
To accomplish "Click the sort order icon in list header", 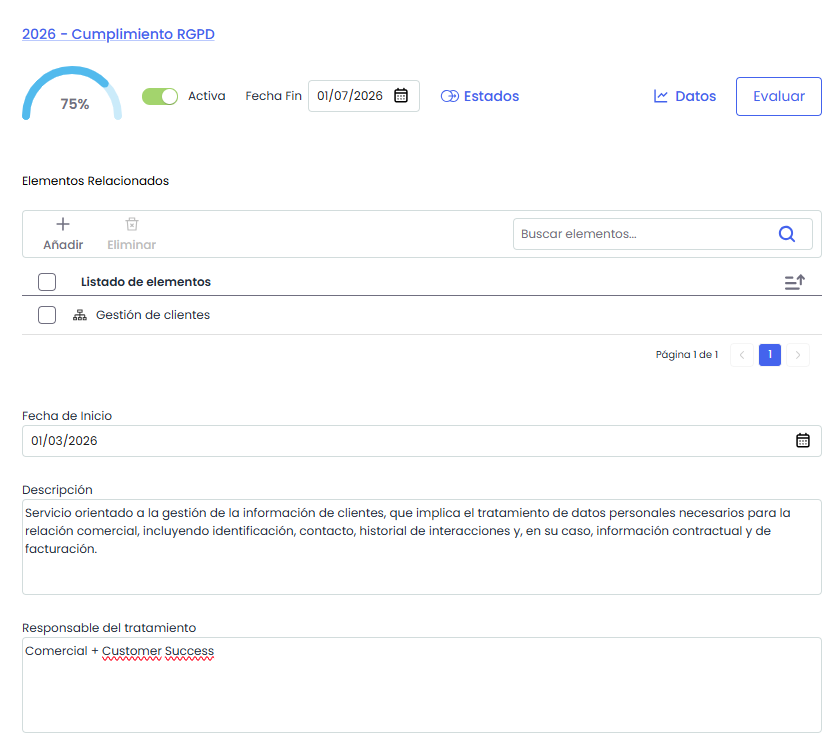I will click(794, 283).
